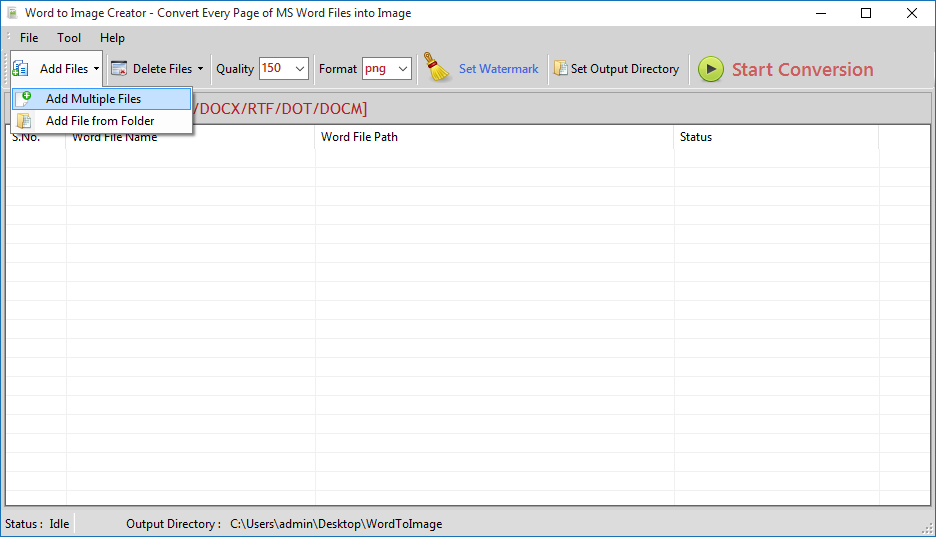Viewport: 936px width, 537px height.
Task: Open the File menu
Action: tap(29, 38)
